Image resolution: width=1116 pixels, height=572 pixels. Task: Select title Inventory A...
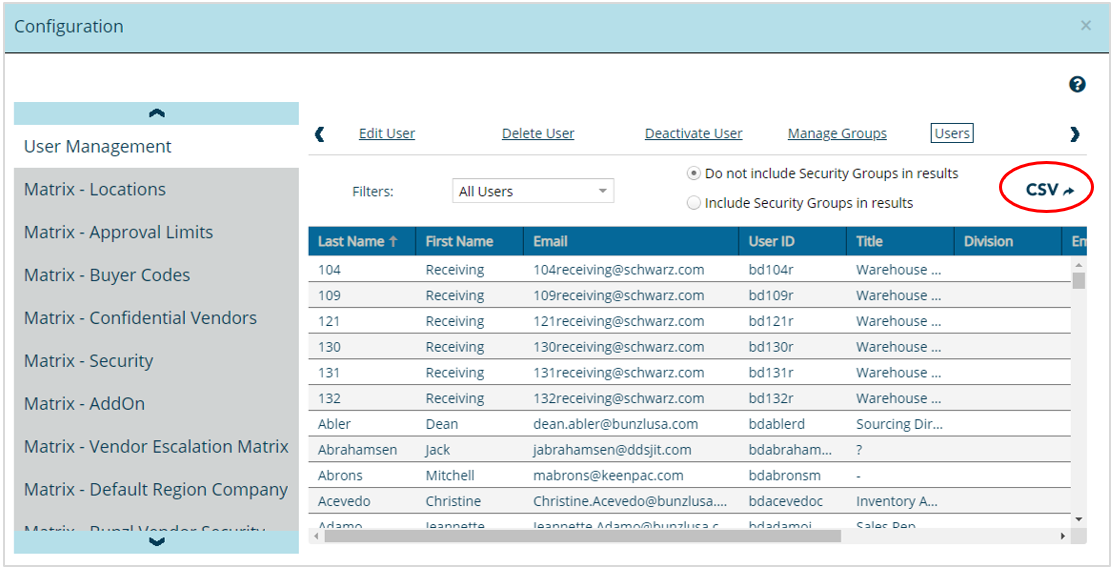(897, 502)
